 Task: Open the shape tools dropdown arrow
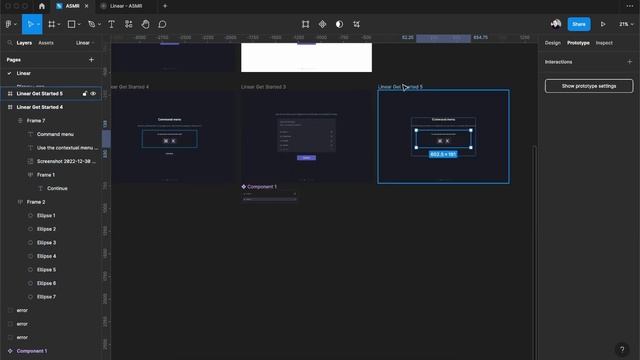(79, 24)
